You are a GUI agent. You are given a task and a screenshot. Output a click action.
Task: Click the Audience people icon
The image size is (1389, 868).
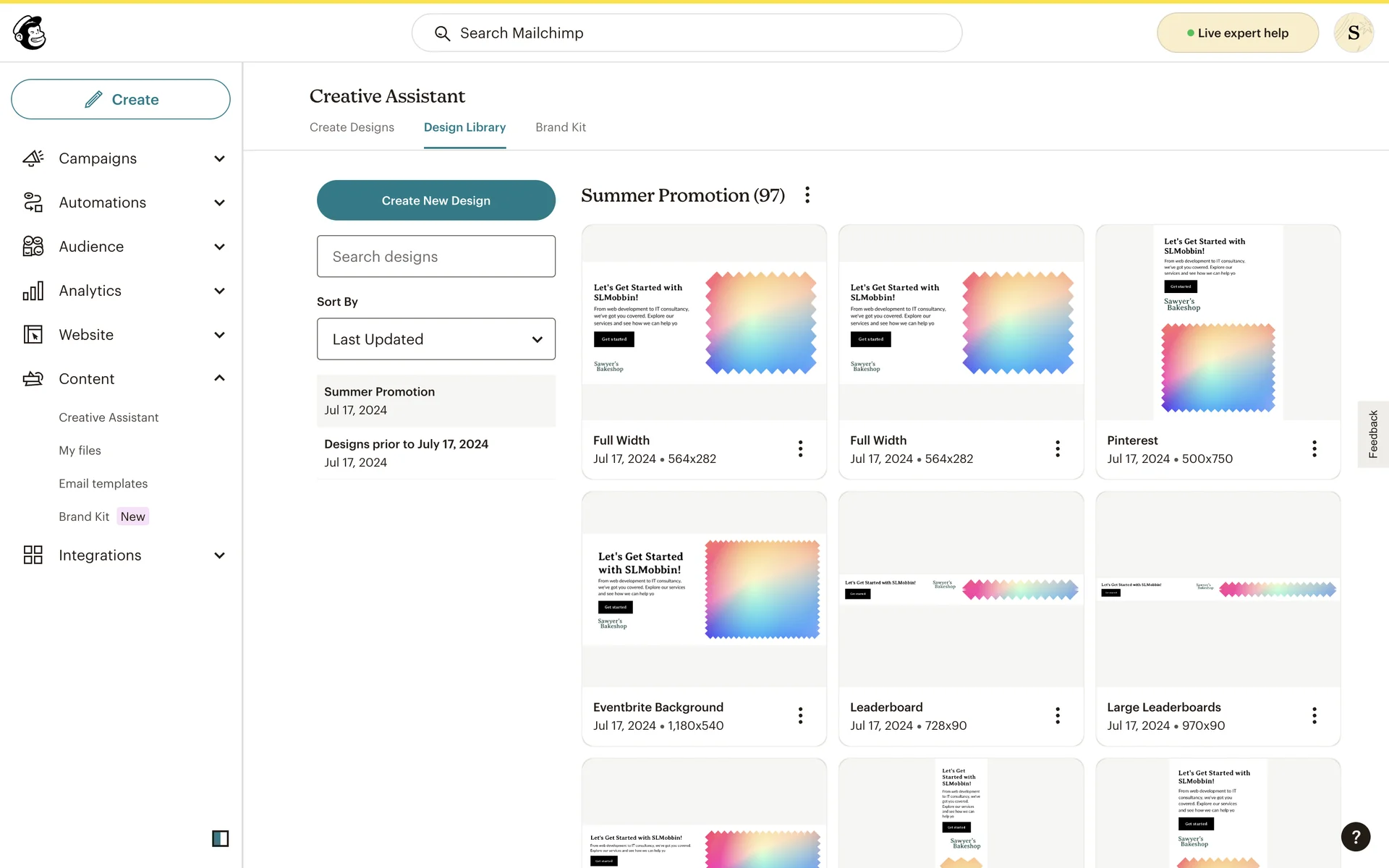click(33, 247)
